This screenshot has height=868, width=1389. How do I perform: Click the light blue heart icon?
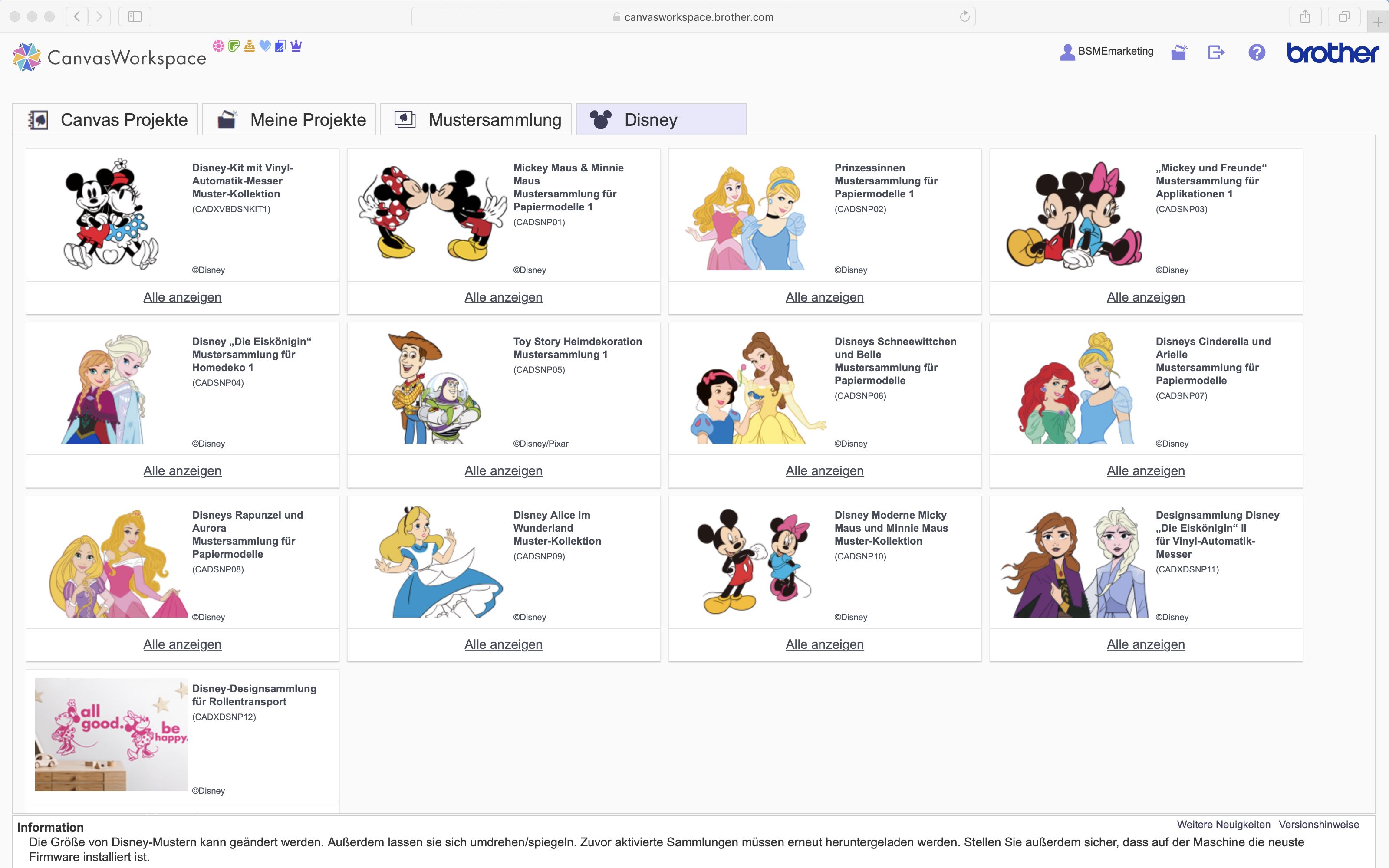click(265, 46)
